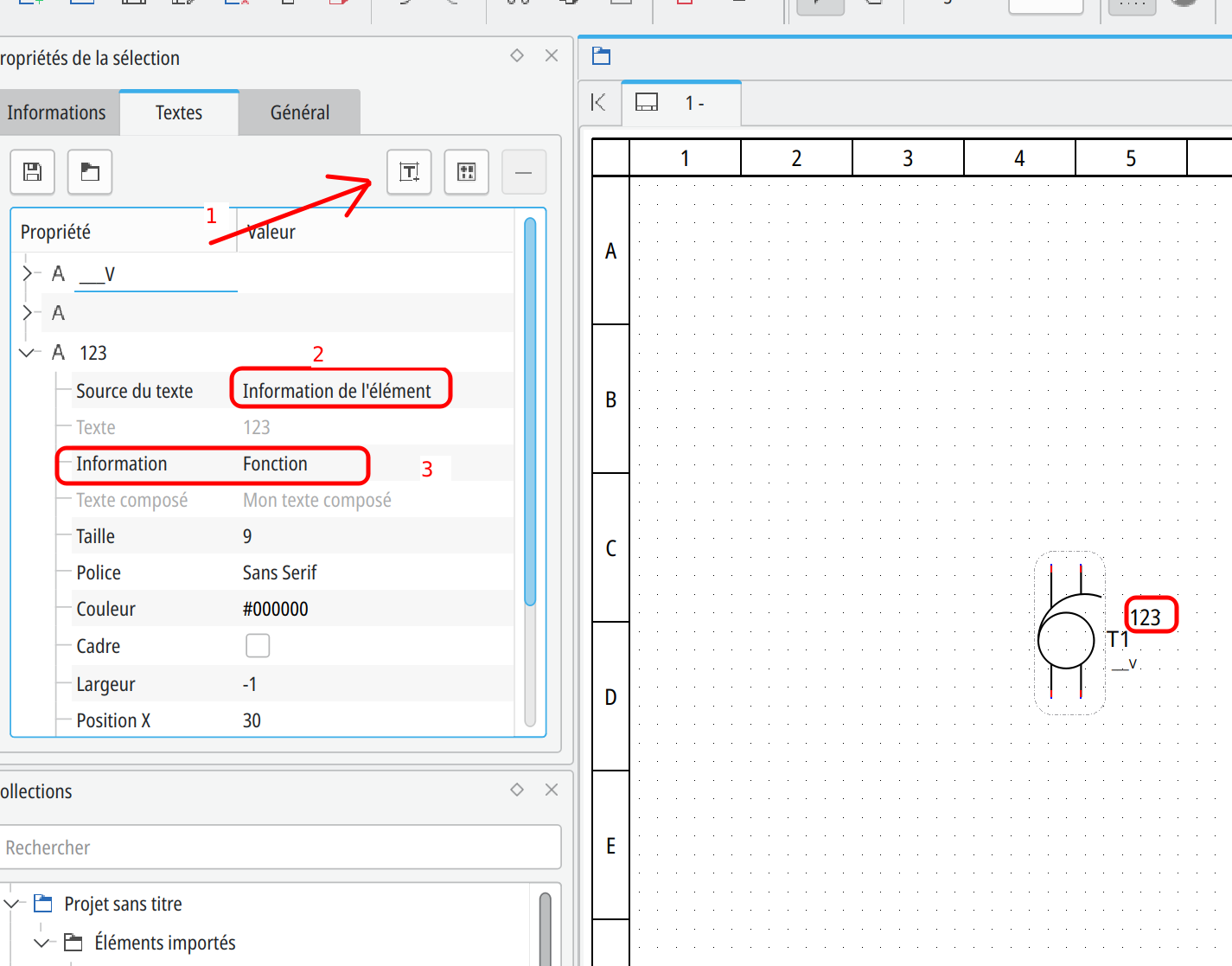Screen dimensions: 1232x966
Task: Collapse the Projet sans titre tree
Action: coord(11,904)
